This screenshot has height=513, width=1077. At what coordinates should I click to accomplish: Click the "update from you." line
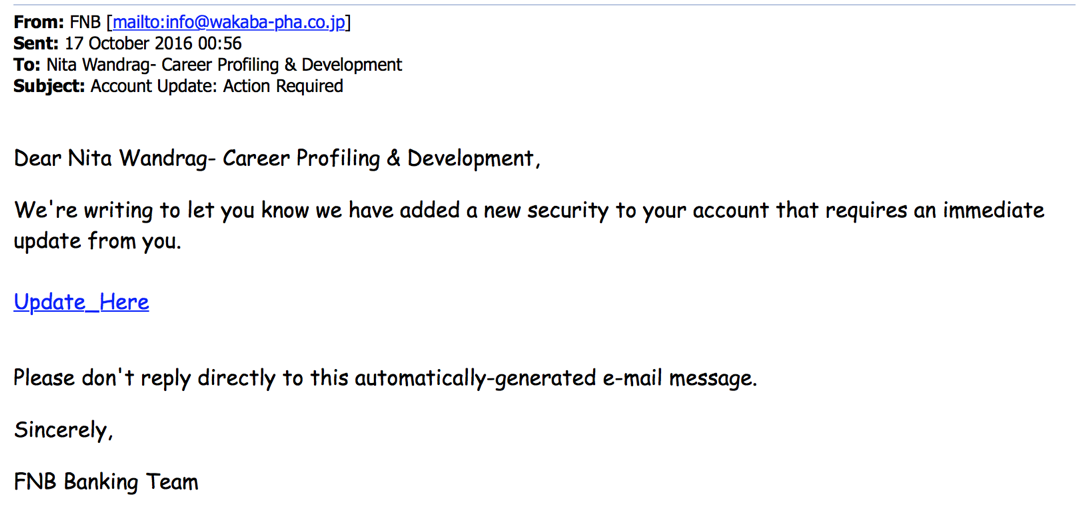point(98,242)
